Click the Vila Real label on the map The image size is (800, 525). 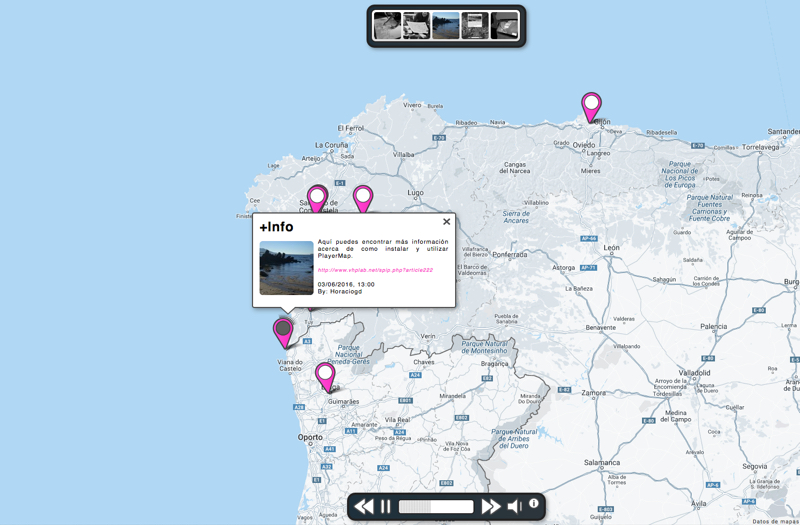click(397, 419)
